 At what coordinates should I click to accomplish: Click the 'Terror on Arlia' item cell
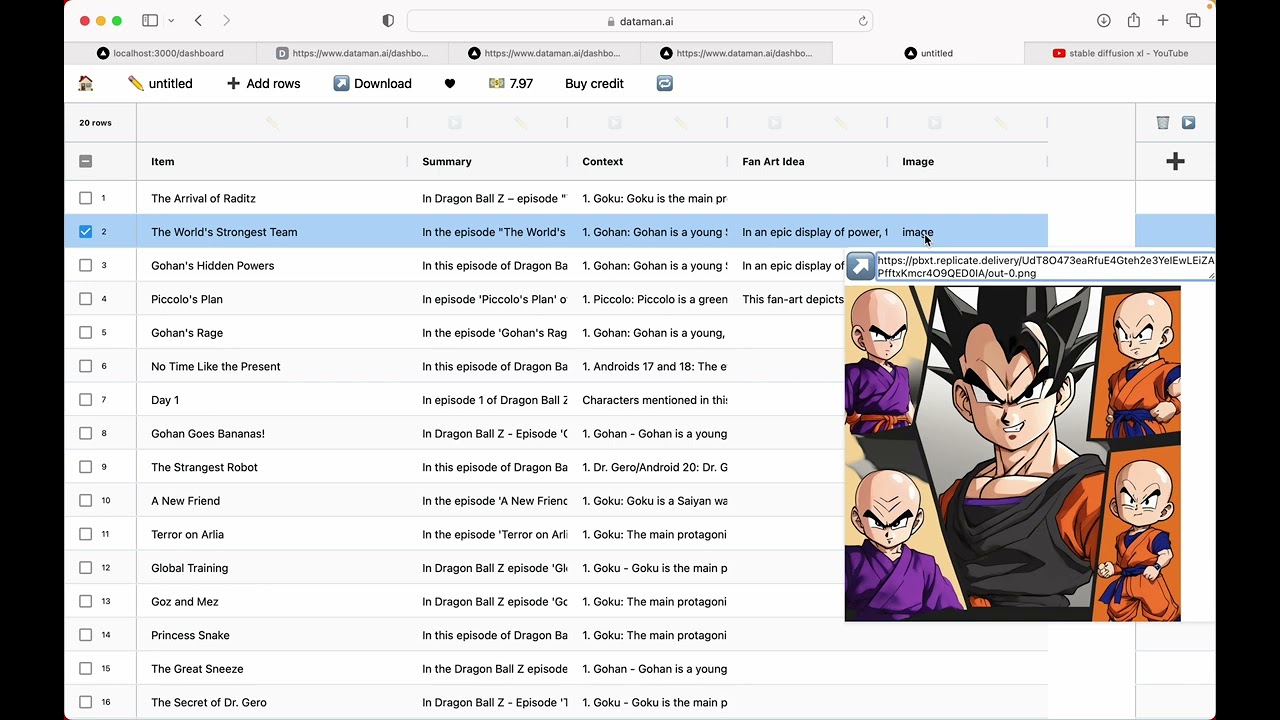[x=271, y=534]
